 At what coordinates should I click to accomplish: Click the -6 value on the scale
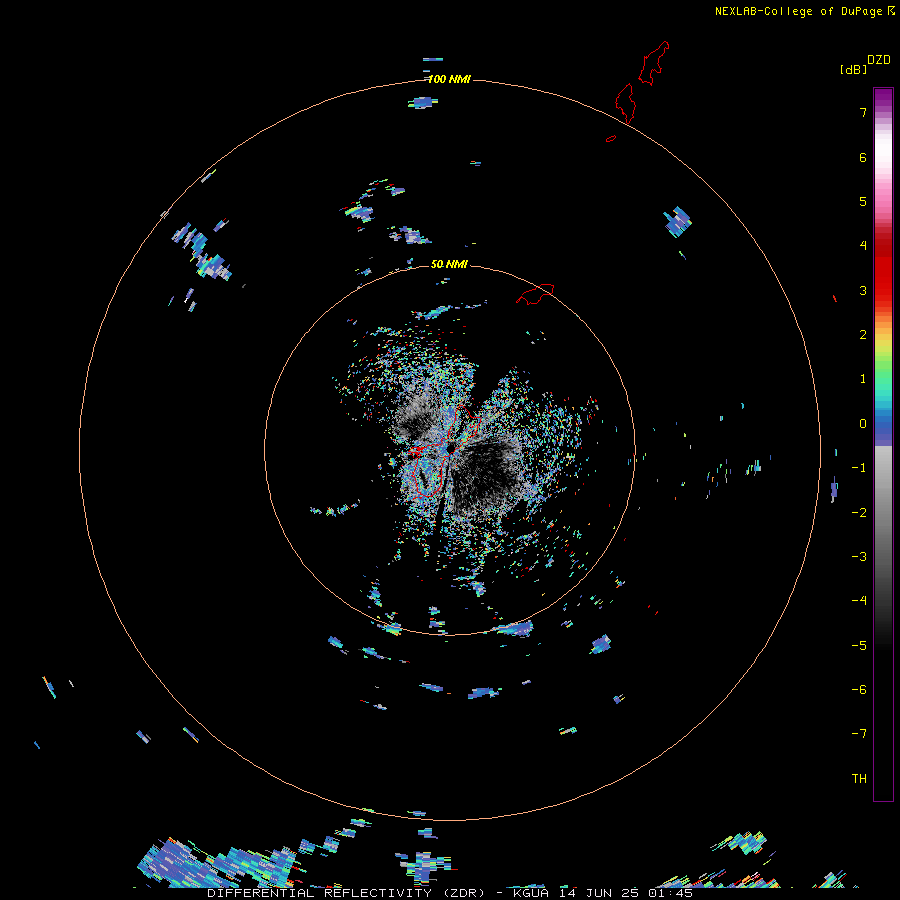pyautogui.click(x=859, y=690)
